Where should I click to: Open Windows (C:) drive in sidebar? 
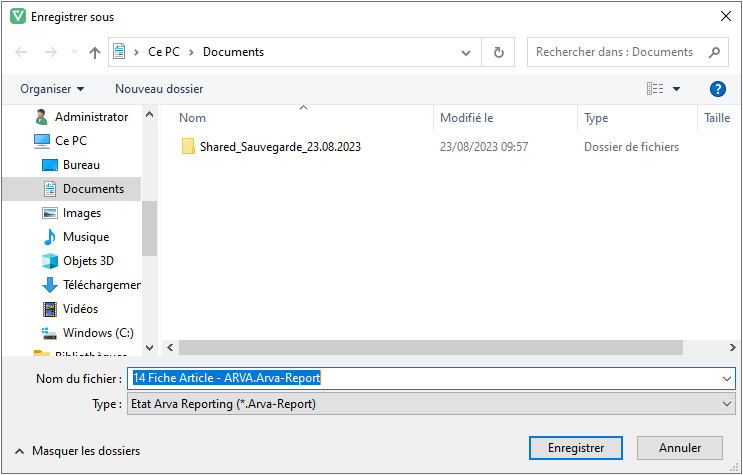[88, 333]
